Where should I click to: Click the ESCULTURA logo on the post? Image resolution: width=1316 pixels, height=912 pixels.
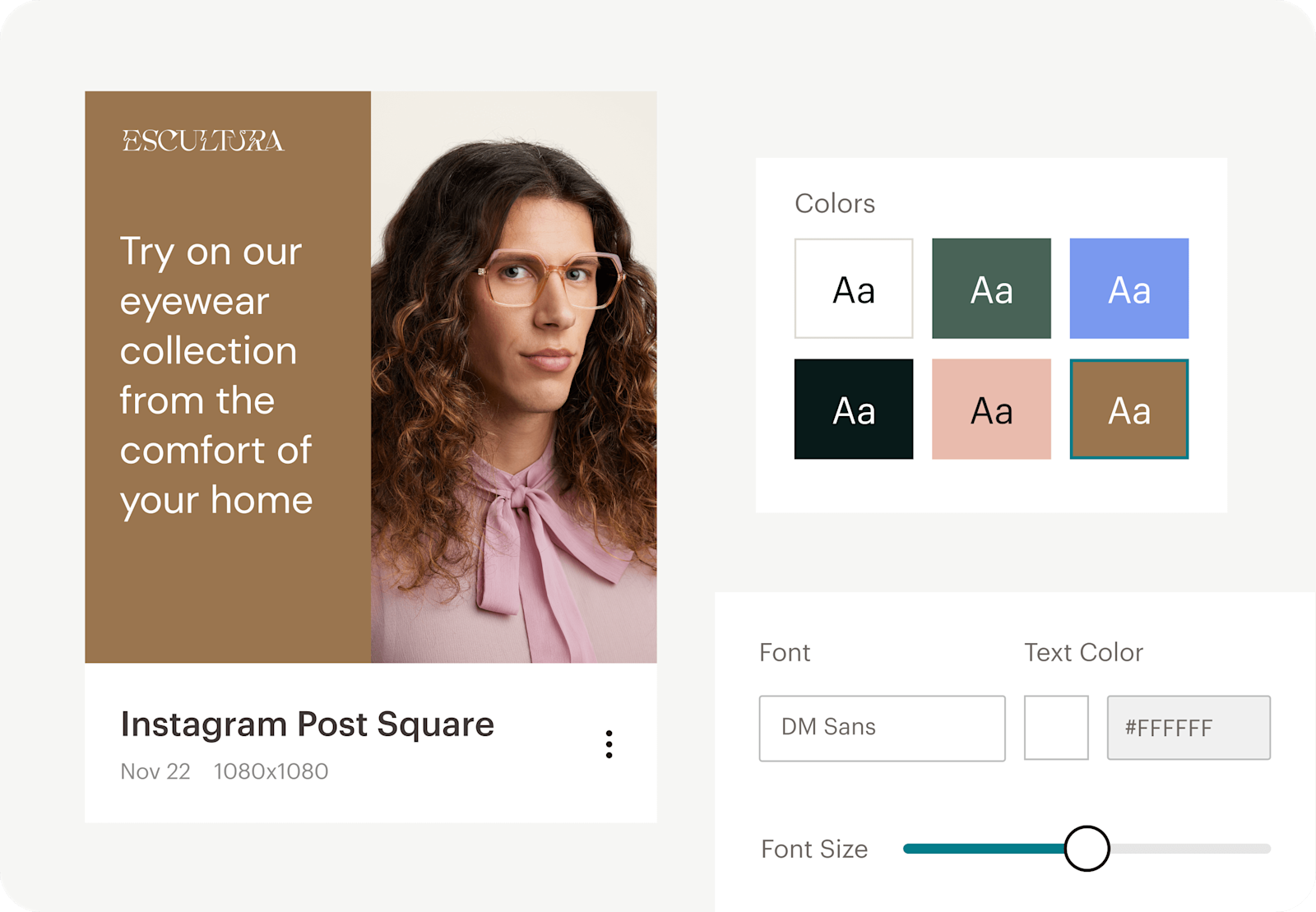click(x=202, y=141)
